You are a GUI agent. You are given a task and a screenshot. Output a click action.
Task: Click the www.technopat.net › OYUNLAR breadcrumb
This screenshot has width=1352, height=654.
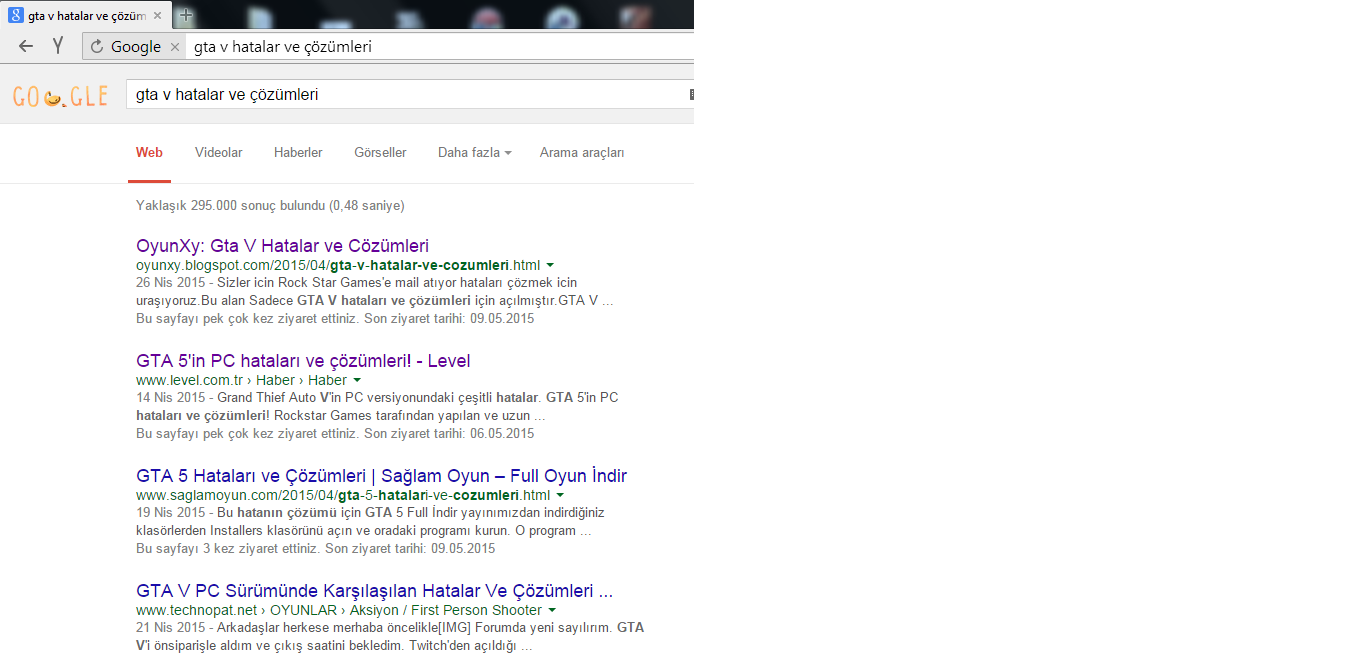coord(339,610)
